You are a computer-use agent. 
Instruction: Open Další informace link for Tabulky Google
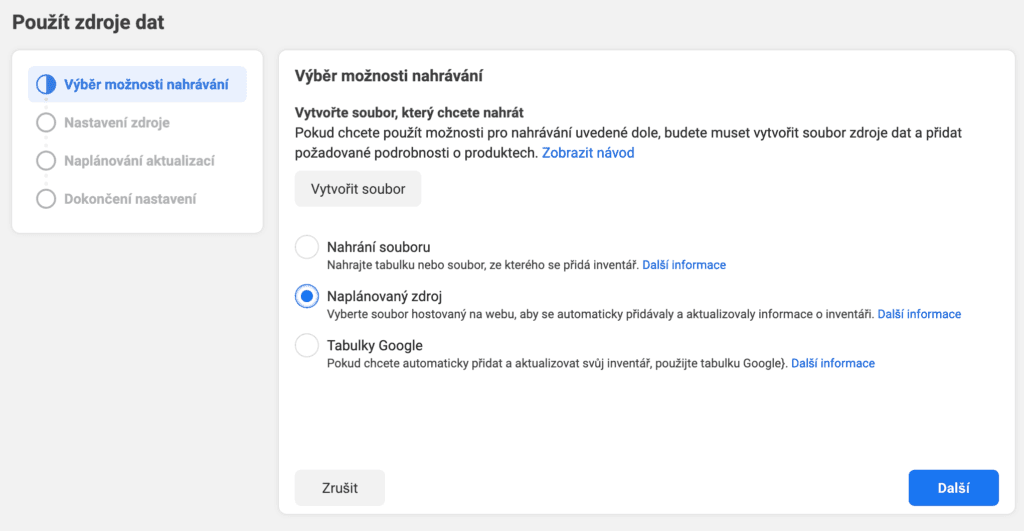(833, 363)
